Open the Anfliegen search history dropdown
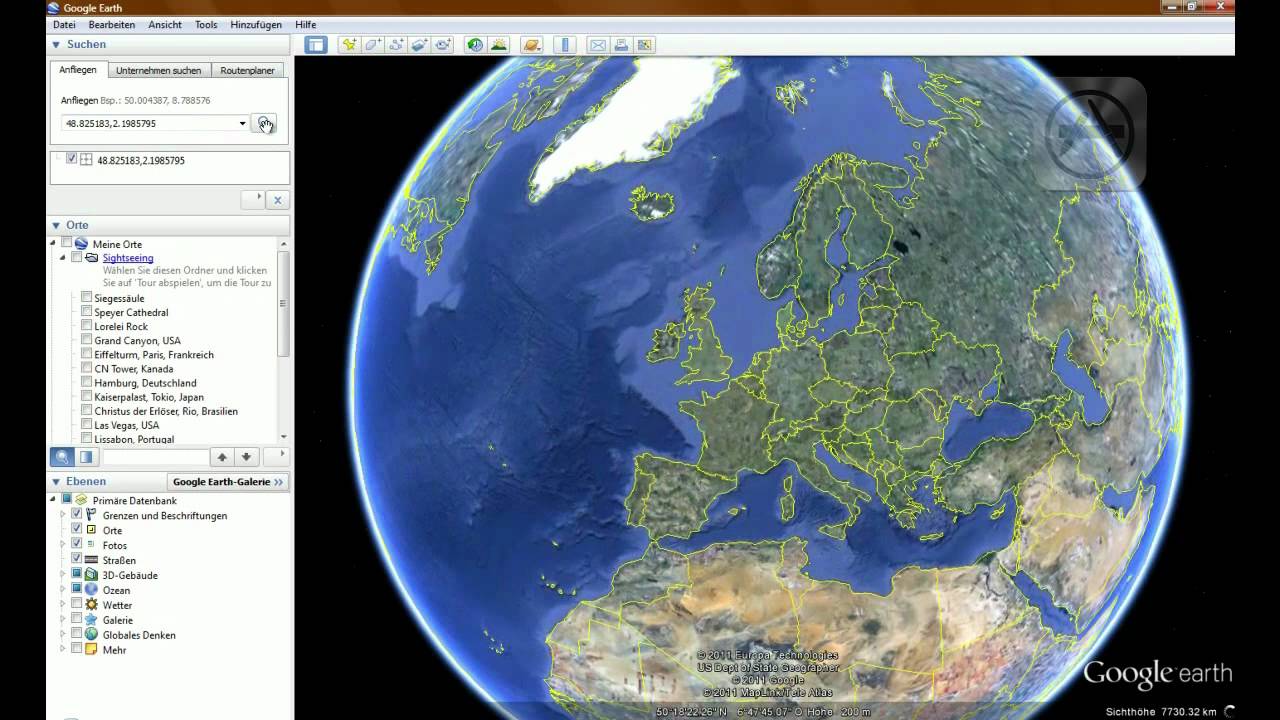 coord(242,123)
